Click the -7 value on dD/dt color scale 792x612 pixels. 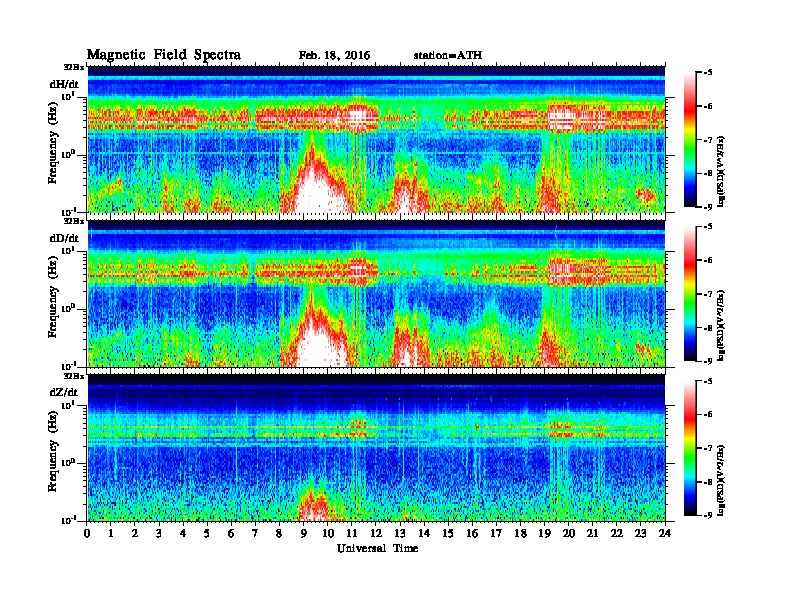709,294
